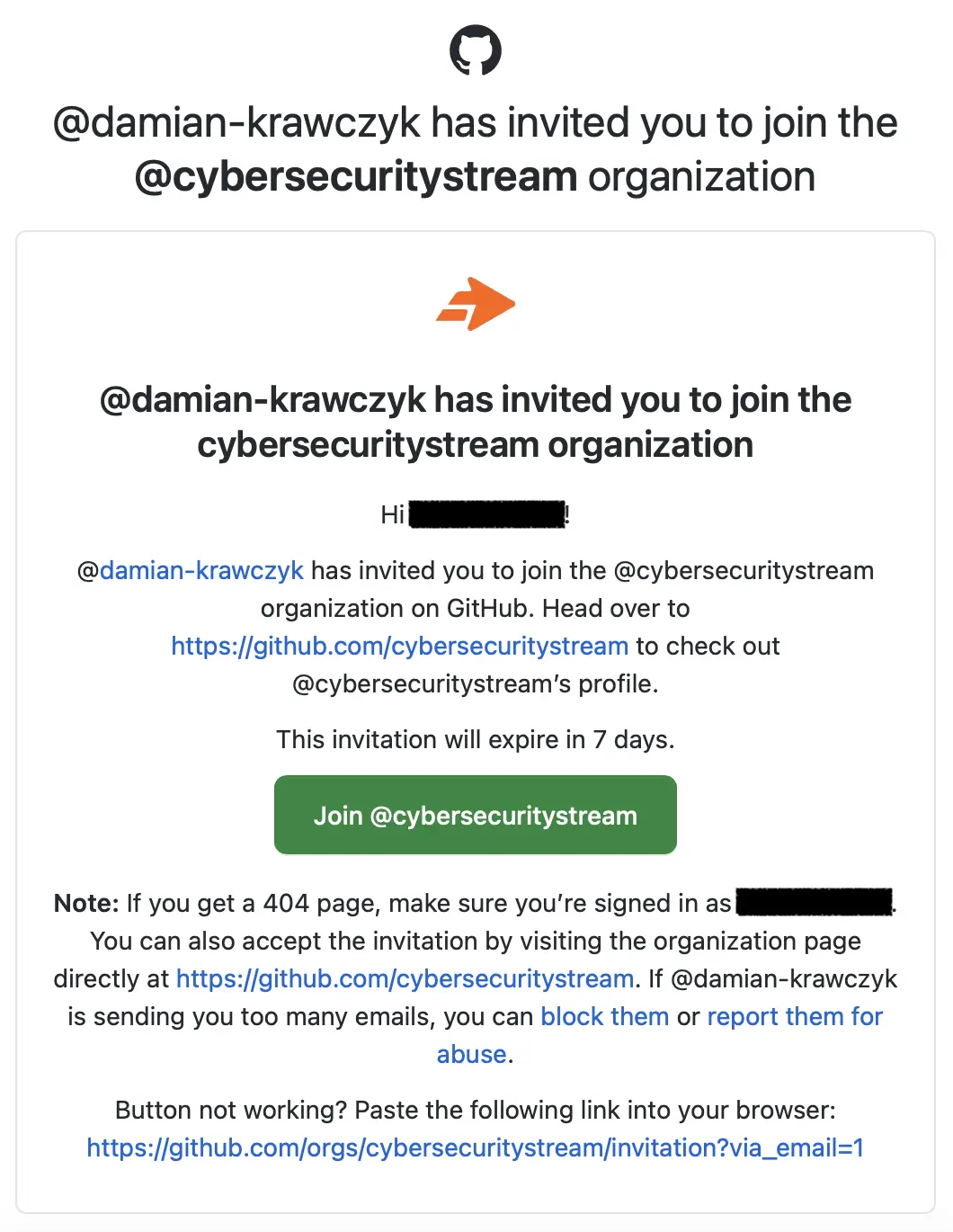This screenshot has height=1232, width=953.
Task: Open the cybersecuritystream URL after 'Head over to'
Action: [399, 646]
